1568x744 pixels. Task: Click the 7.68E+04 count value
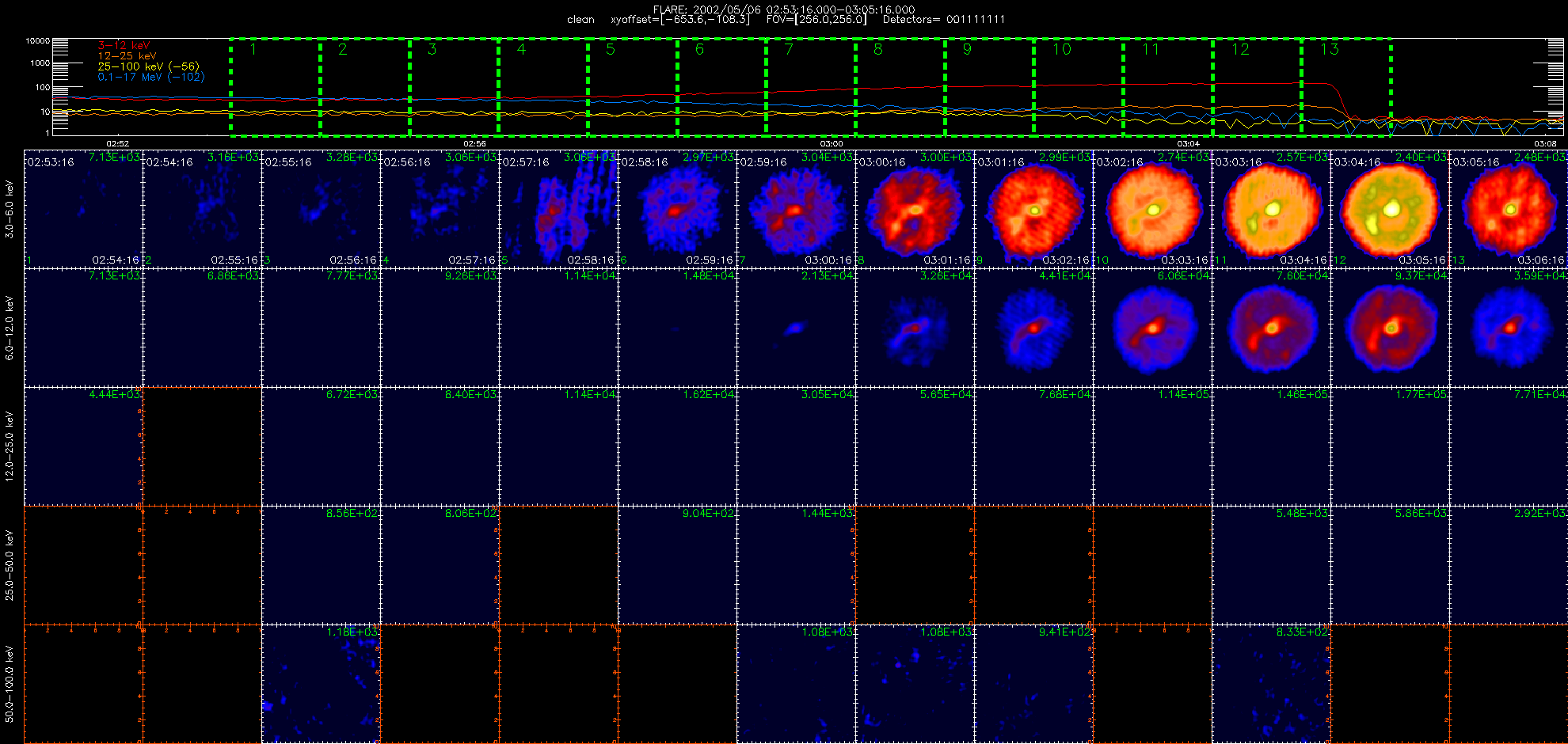[1065, 394]
